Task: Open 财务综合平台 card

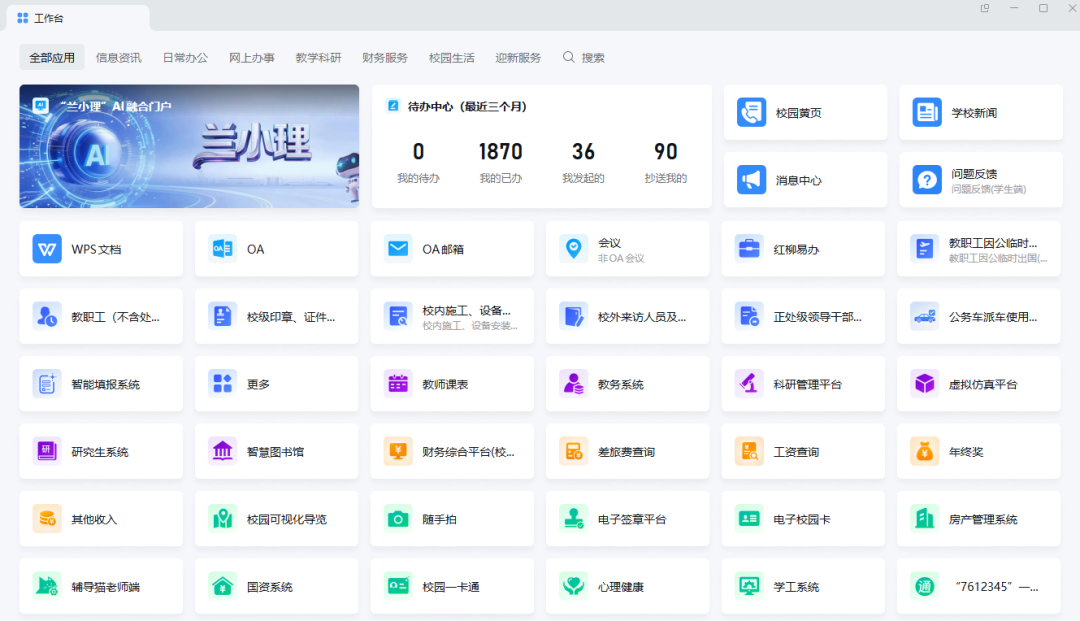Action: (452, 451)
